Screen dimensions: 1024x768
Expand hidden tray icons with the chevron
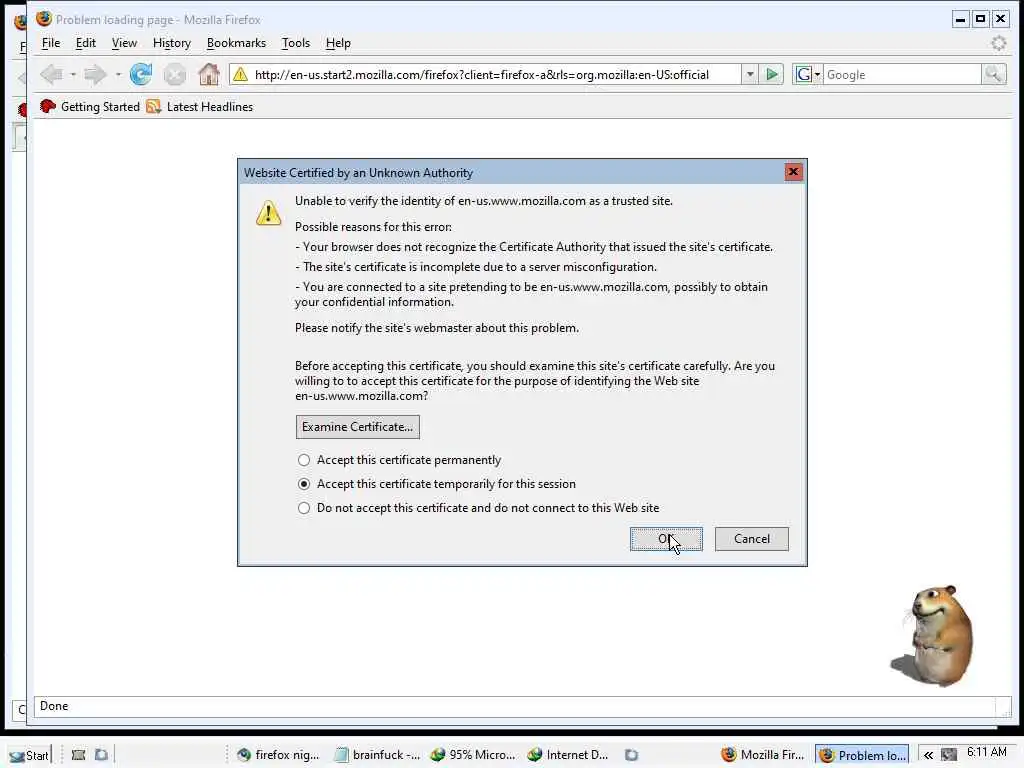point(928,755)
